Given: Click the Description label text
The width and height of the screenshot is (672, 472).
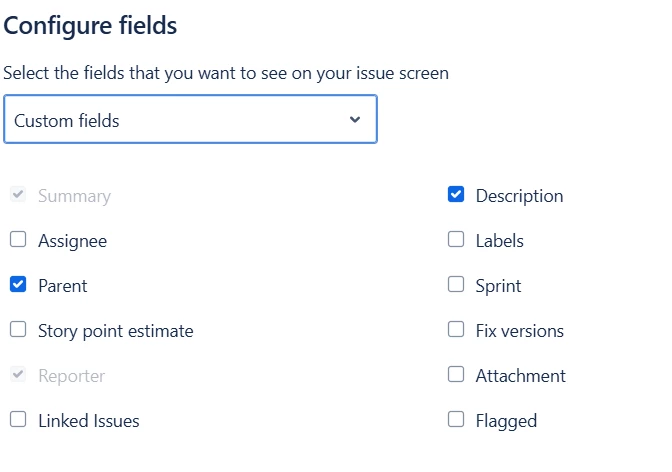Looking at the screenshot, I should pyautogui.click(x=519, y=196).
